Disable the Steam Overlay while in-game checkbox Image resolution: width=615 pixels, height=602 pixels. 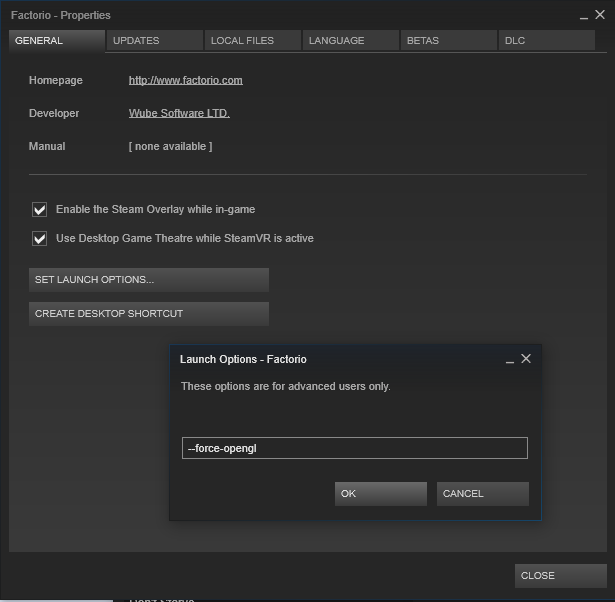click(x=40, y=210)
